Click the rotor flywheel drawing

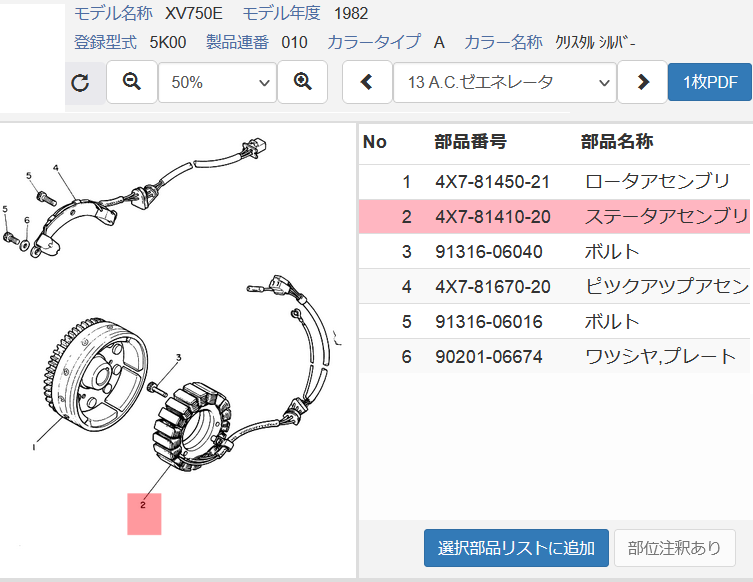pos(94,374)
